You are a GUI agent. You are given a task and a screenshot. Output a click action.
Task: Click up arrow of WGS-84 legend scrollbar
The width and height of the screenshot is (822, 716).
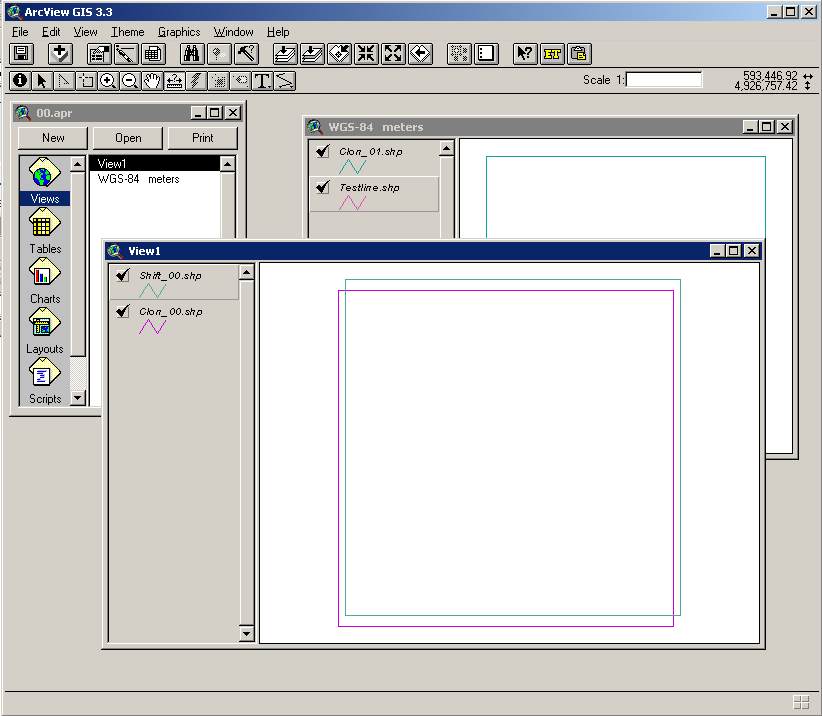[447, 148]
